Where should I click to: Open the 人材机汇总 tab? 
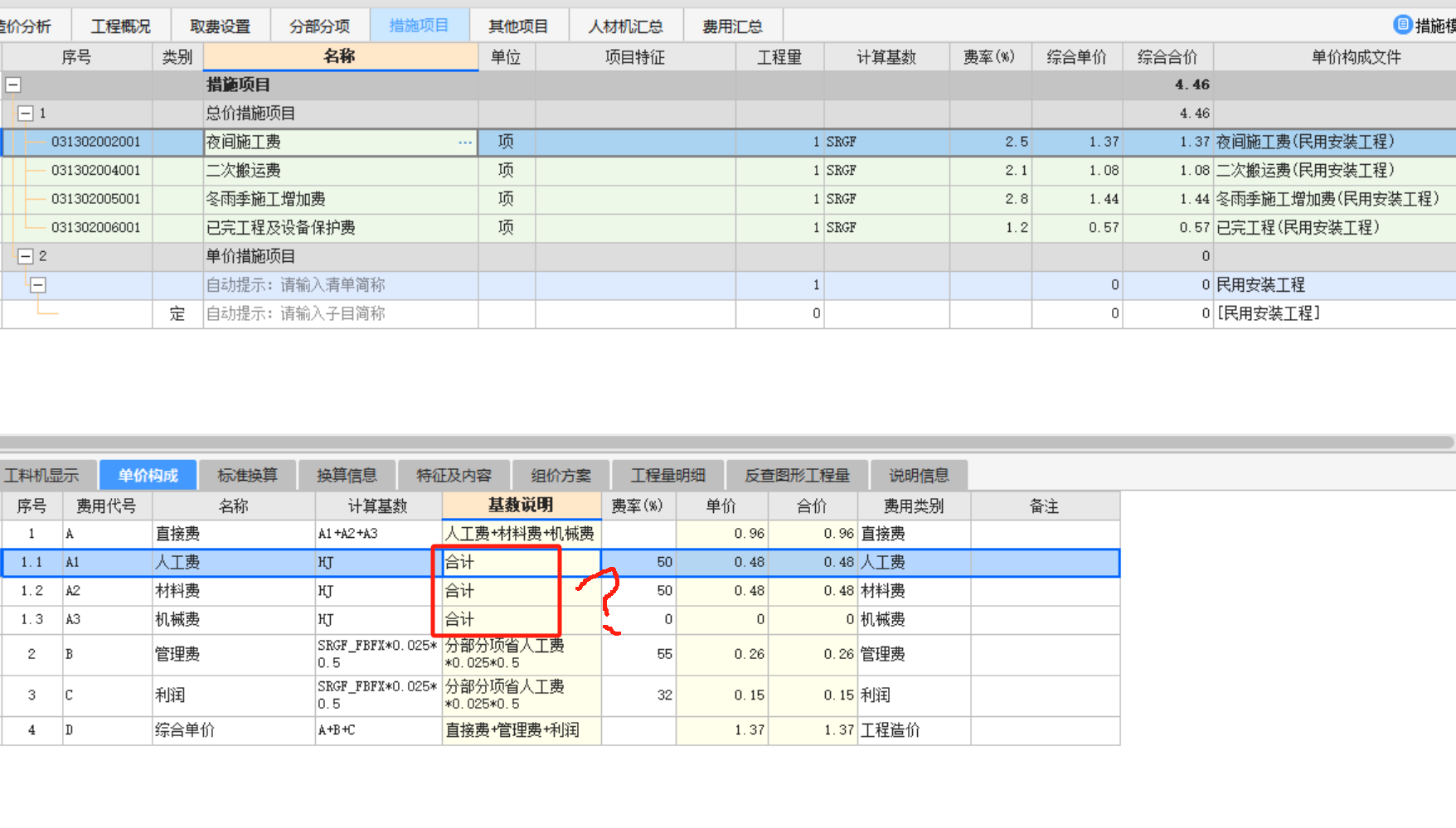pyautogui.click(x=626, y=27)
